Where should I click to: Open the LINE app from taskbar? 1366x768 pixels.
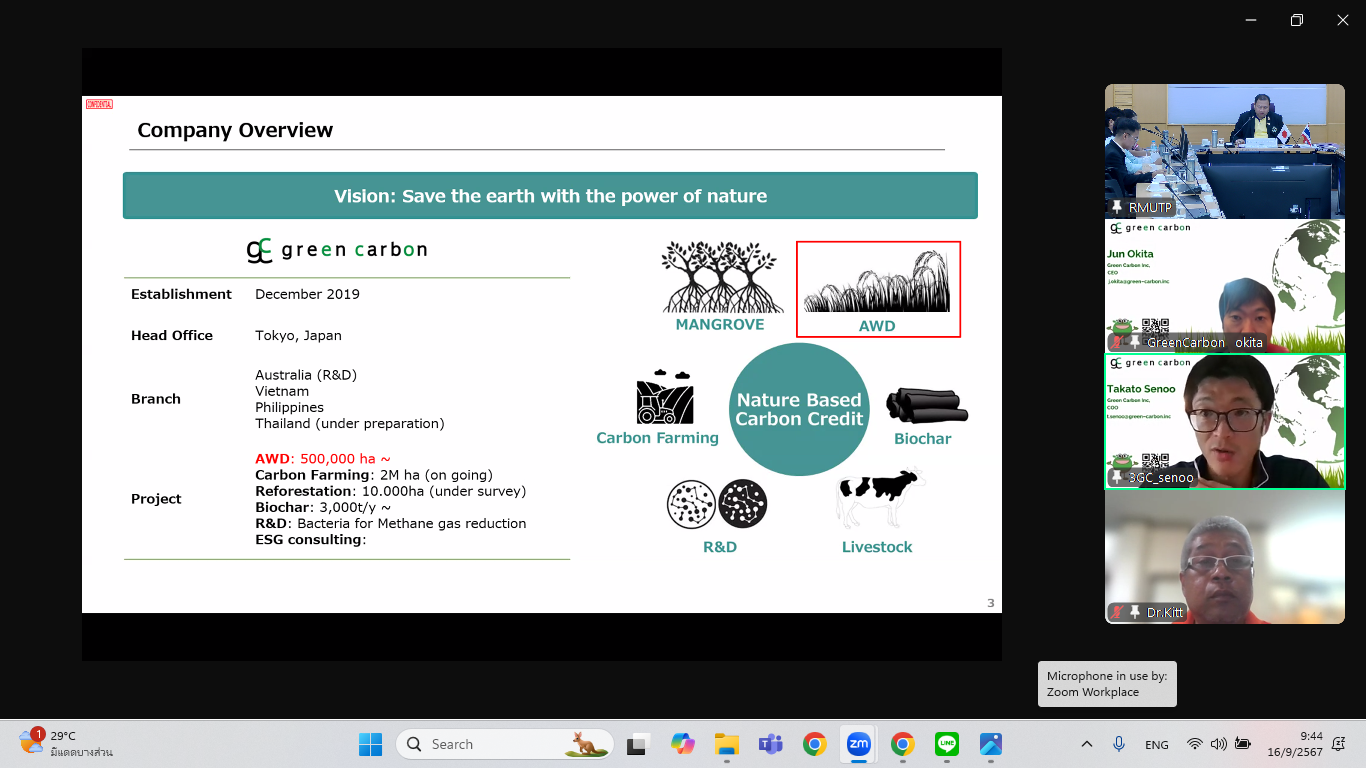click(947, 744)
